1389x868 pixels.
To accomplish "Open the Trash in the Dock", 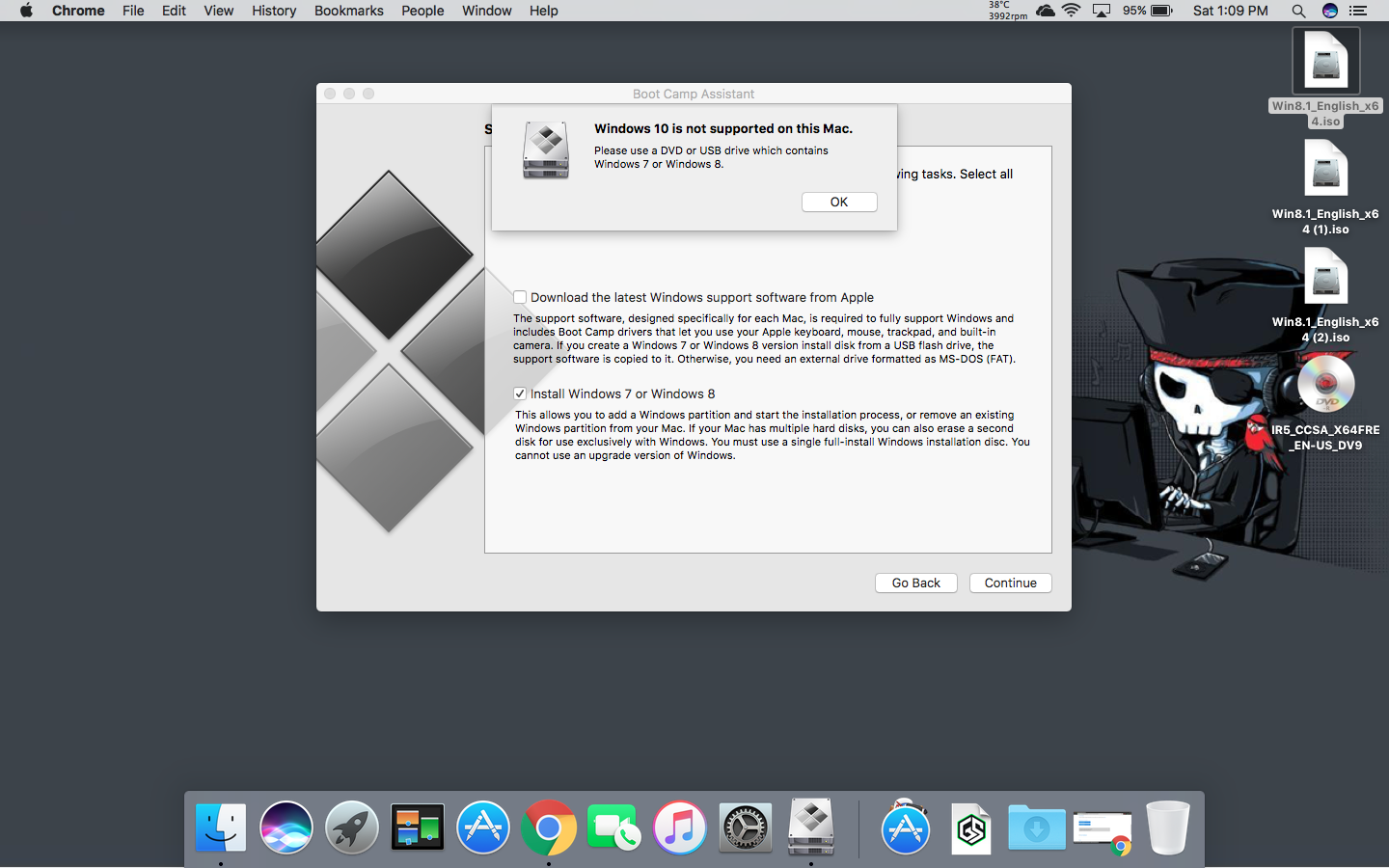I will click(1168, 827).
